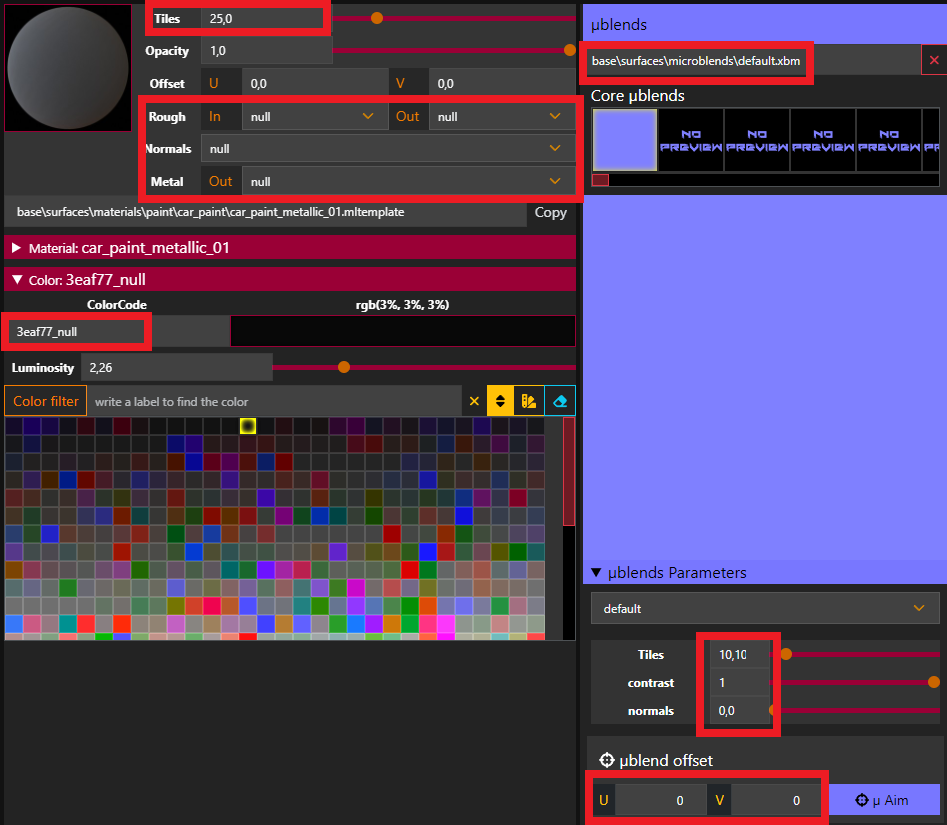The width and height of the screenshot is (947, 825).
Task: Open the Metal Out dropdown
Action: click(x=408, y=181)
